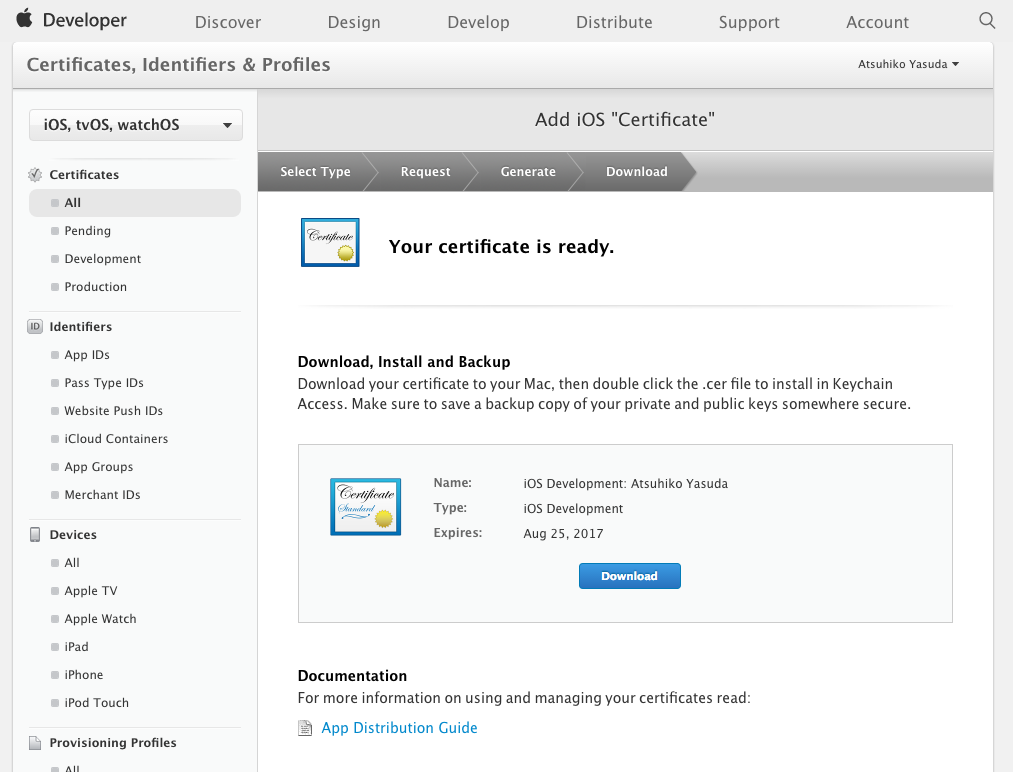
Task: Go to the Select Type step
Action: coord(315,172)
